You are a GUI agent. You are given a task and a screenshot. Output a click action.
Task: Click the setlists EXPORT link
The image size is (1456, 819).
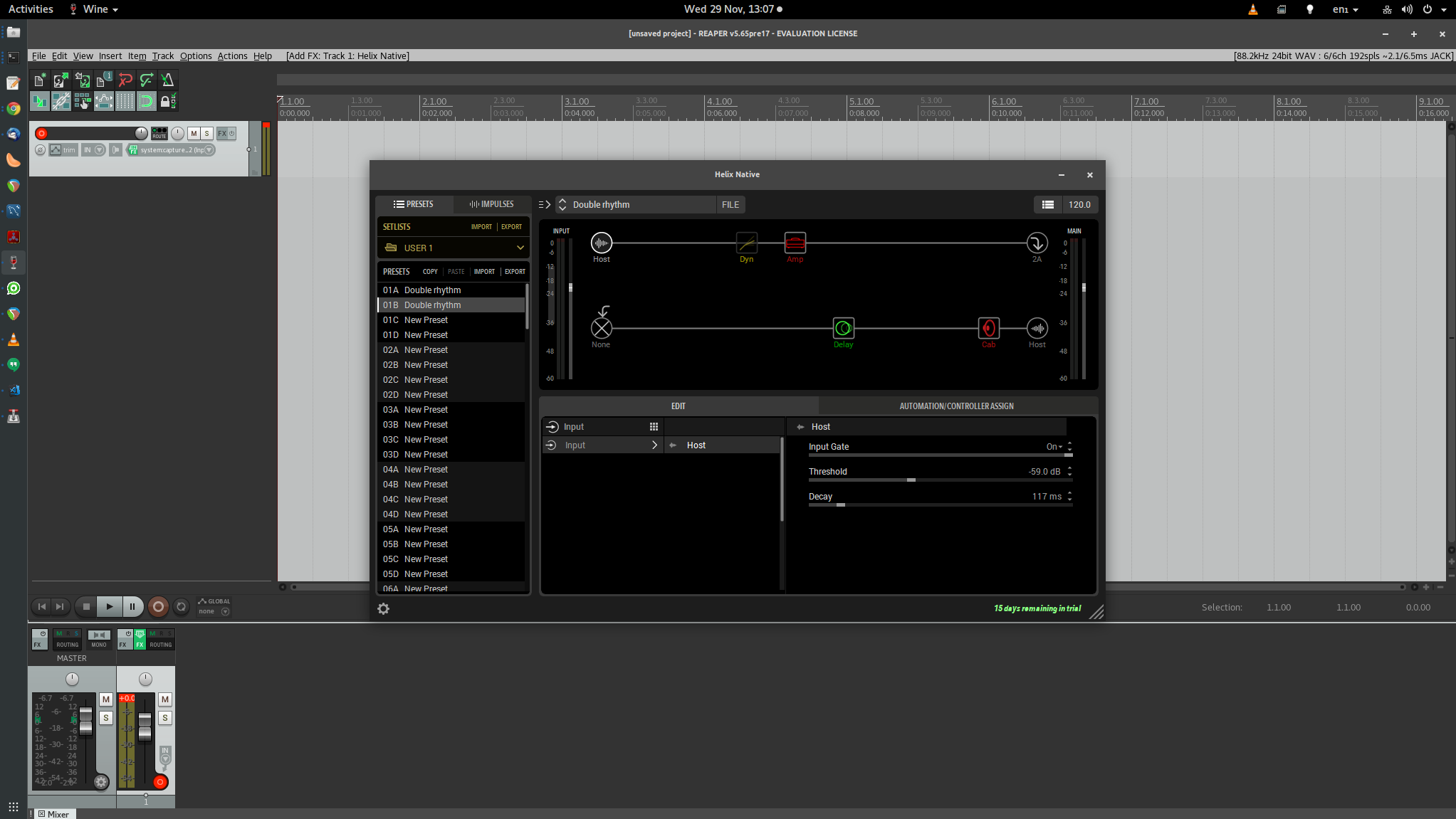[511, 227]
